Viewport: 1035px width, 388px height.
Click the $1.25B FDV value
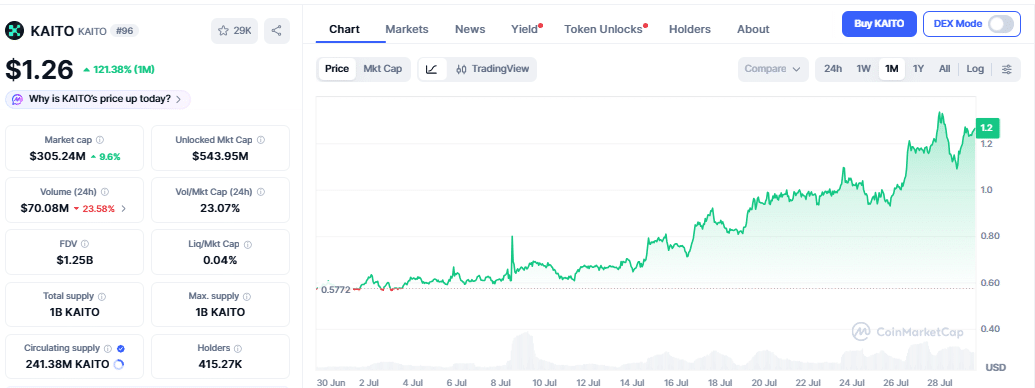tap(75, 260)
